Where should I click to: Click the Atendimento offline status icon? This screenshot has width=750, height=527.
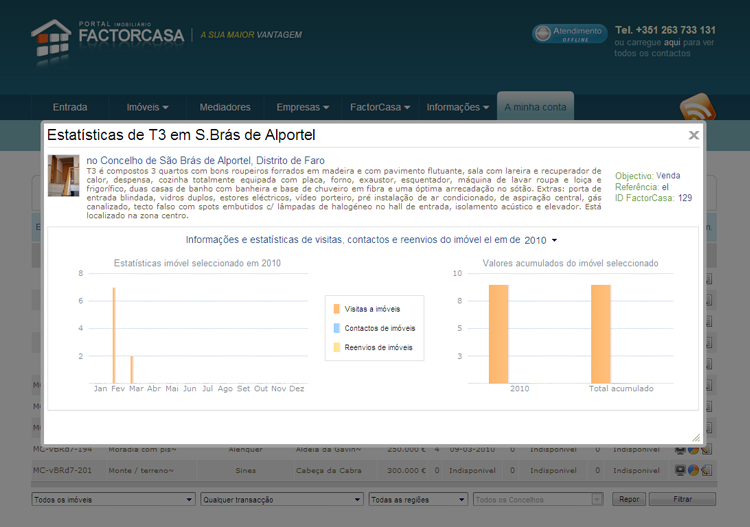point(543,34)
